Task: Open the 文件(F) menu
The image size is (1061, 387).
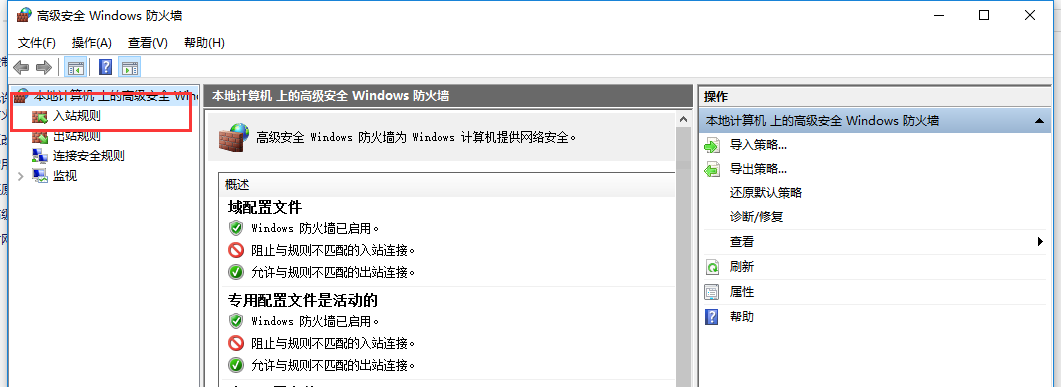Action: pos(37,43)
